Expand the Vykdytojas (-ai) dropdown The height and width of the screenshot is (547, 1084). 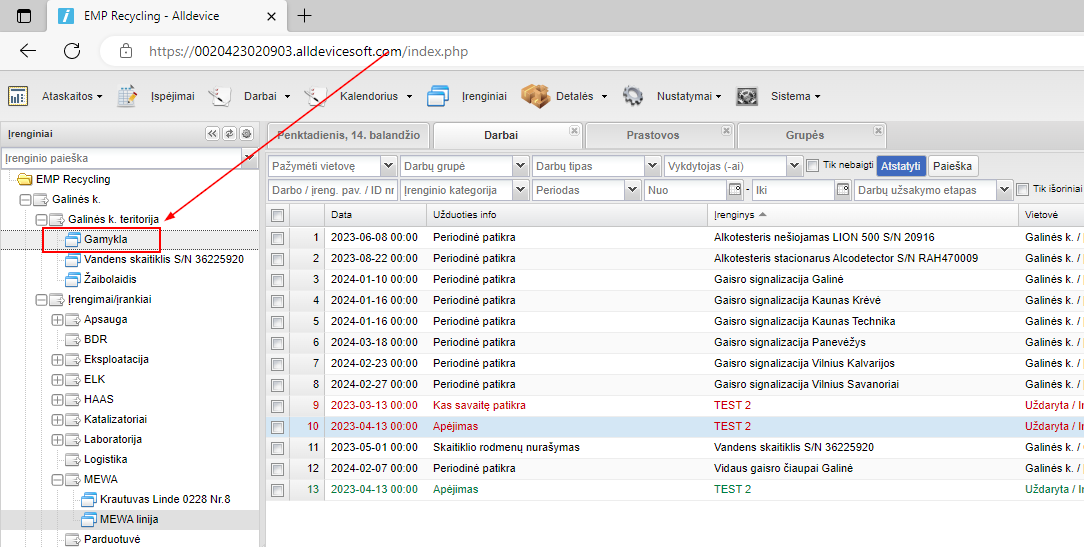click(x=794, y=166)
